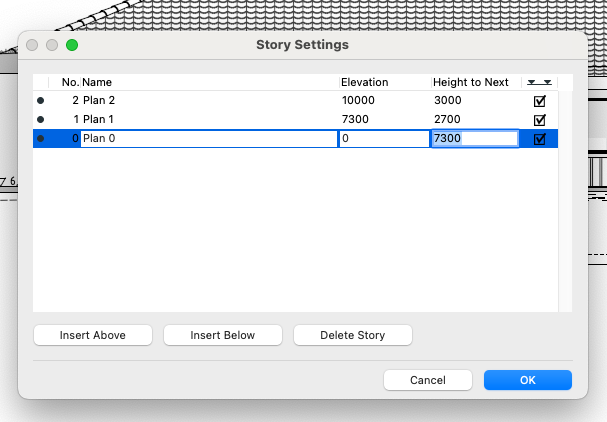Screen dimensions: 607x422
Task: Click the story-level icon in the table header
Action: [540, 82]
